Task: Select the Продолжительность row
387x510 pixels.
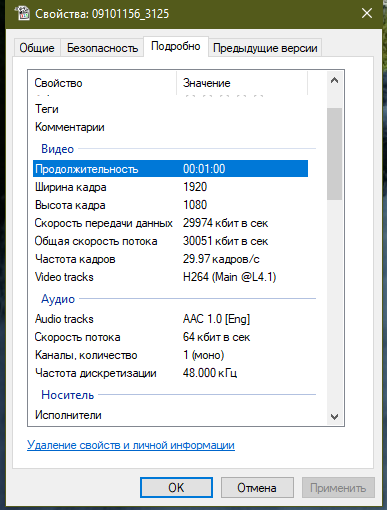Action: tap(170, 169)
